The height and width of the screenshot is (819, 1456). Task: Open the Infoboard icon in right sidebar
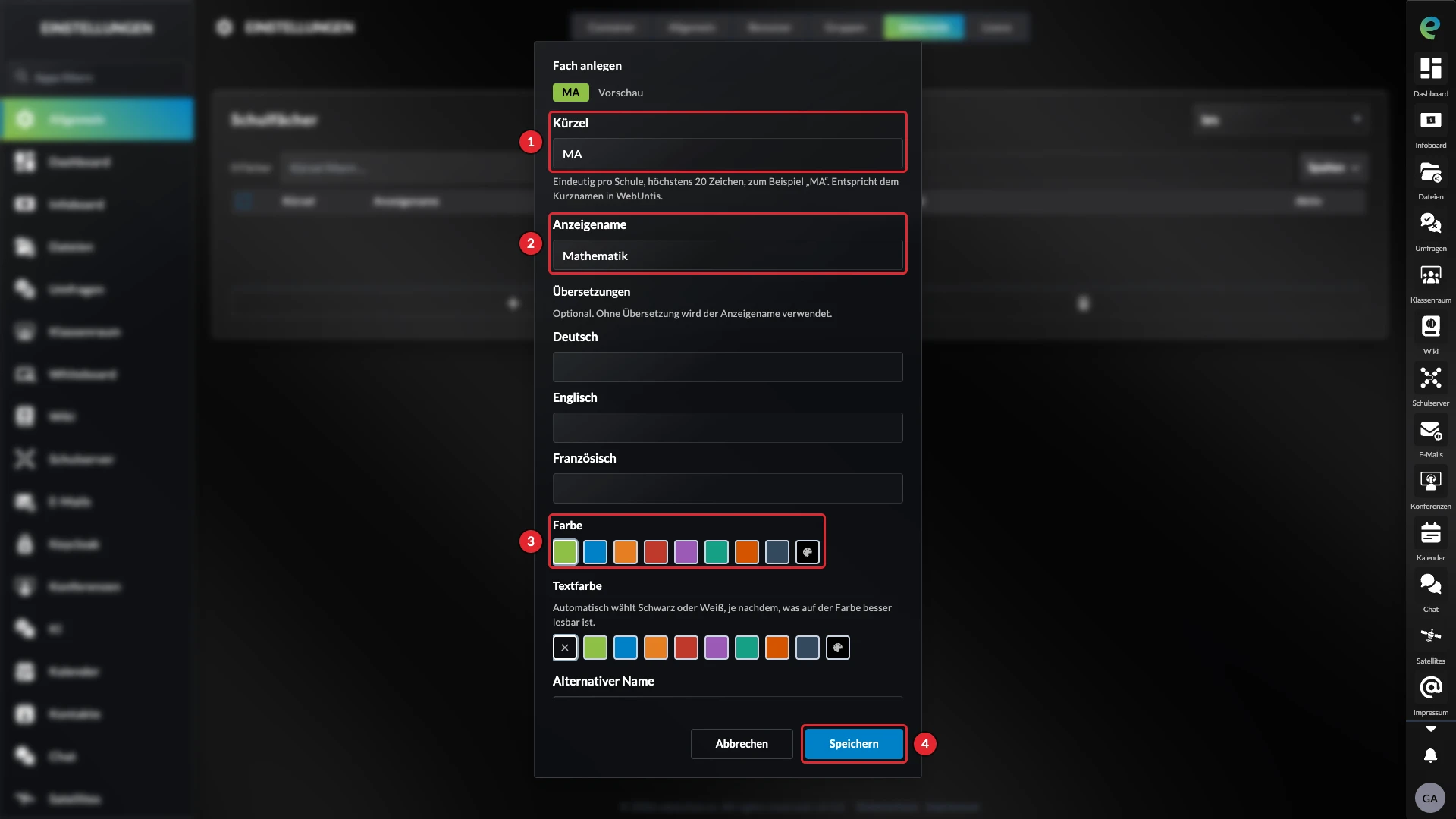click(1430, 121)
